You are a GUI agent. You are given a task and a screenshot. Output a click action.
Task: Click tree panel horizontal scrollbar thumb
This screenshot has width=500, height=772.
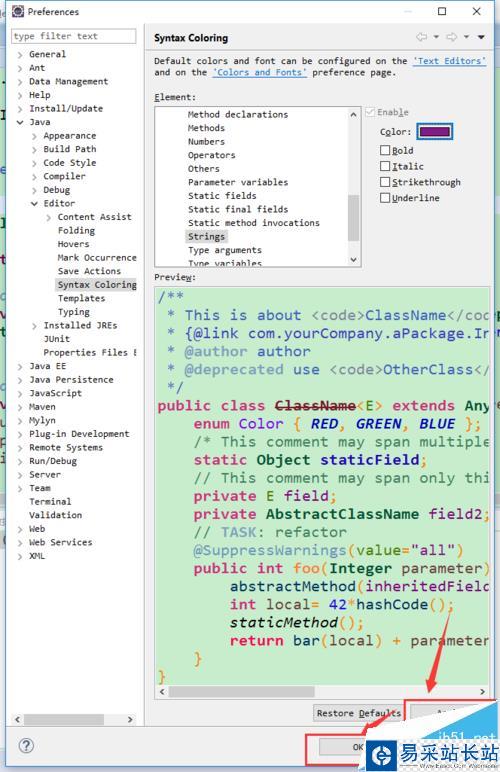pyautogui.click(x=64, y=719)
